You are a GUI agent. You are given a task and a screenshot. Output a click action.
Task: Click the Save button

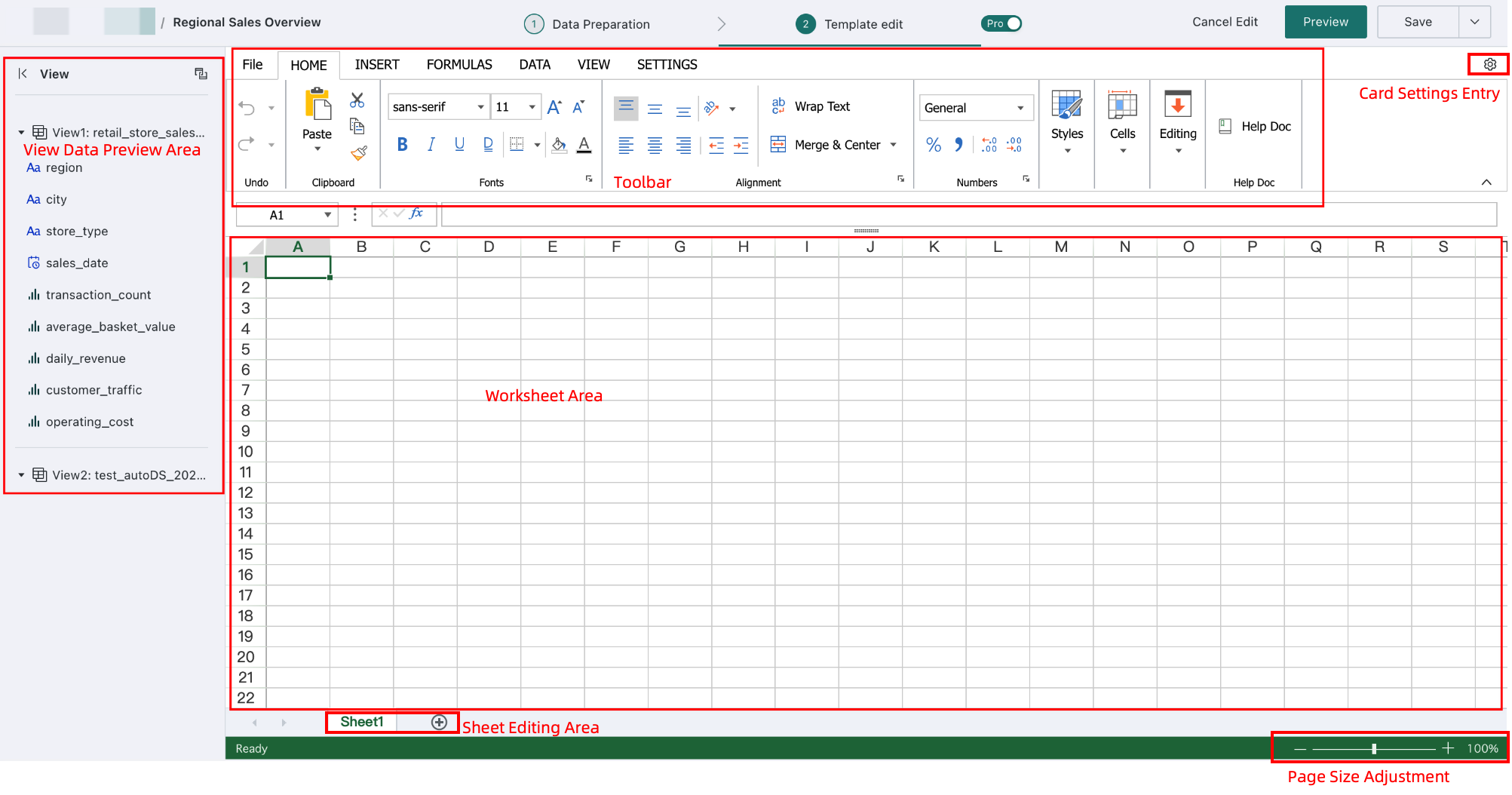point(1418,22)
